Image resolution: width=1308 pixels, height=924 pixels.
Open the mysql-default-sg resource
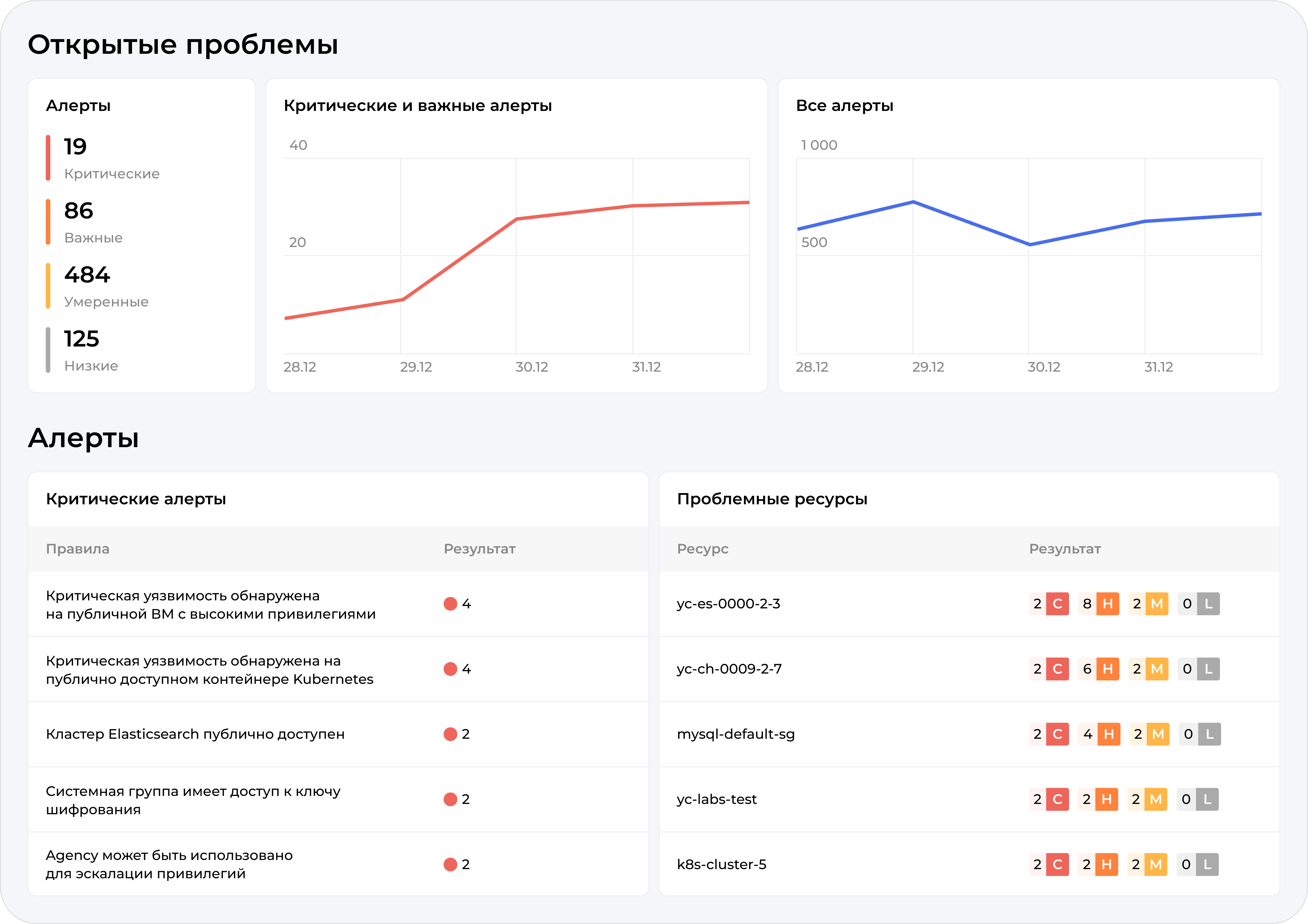pos(735,734)
